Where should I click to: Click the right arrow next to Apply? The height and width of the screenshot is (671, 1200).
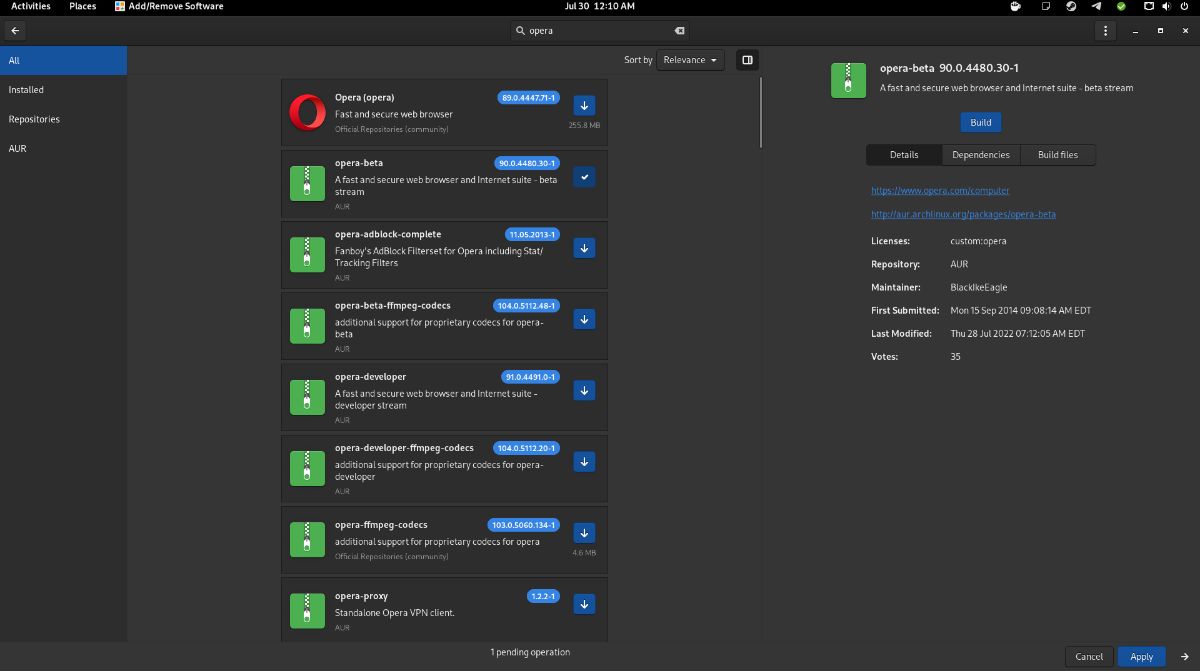[1185, 657]
